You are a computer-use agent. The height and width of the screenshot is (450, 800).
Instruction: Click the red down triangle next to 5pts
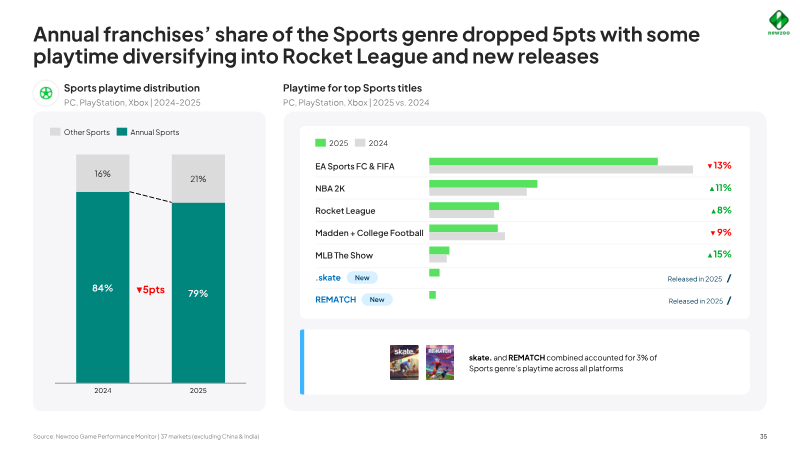click(139, 290)
